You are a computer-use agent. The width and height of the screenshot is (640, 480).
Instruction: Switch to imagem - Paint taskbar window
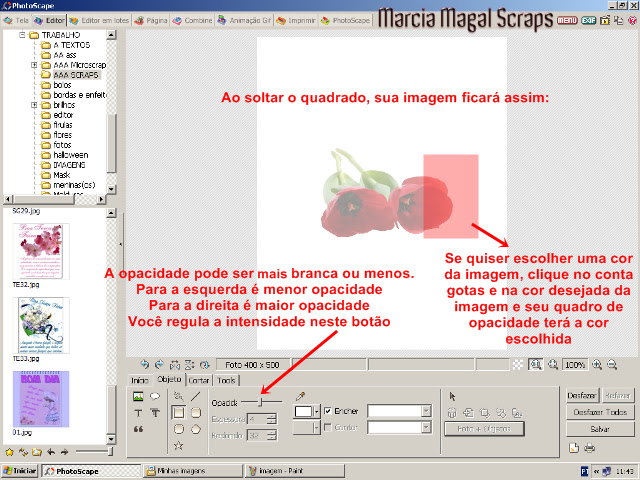pyautogui.click(x=295, y=471)
